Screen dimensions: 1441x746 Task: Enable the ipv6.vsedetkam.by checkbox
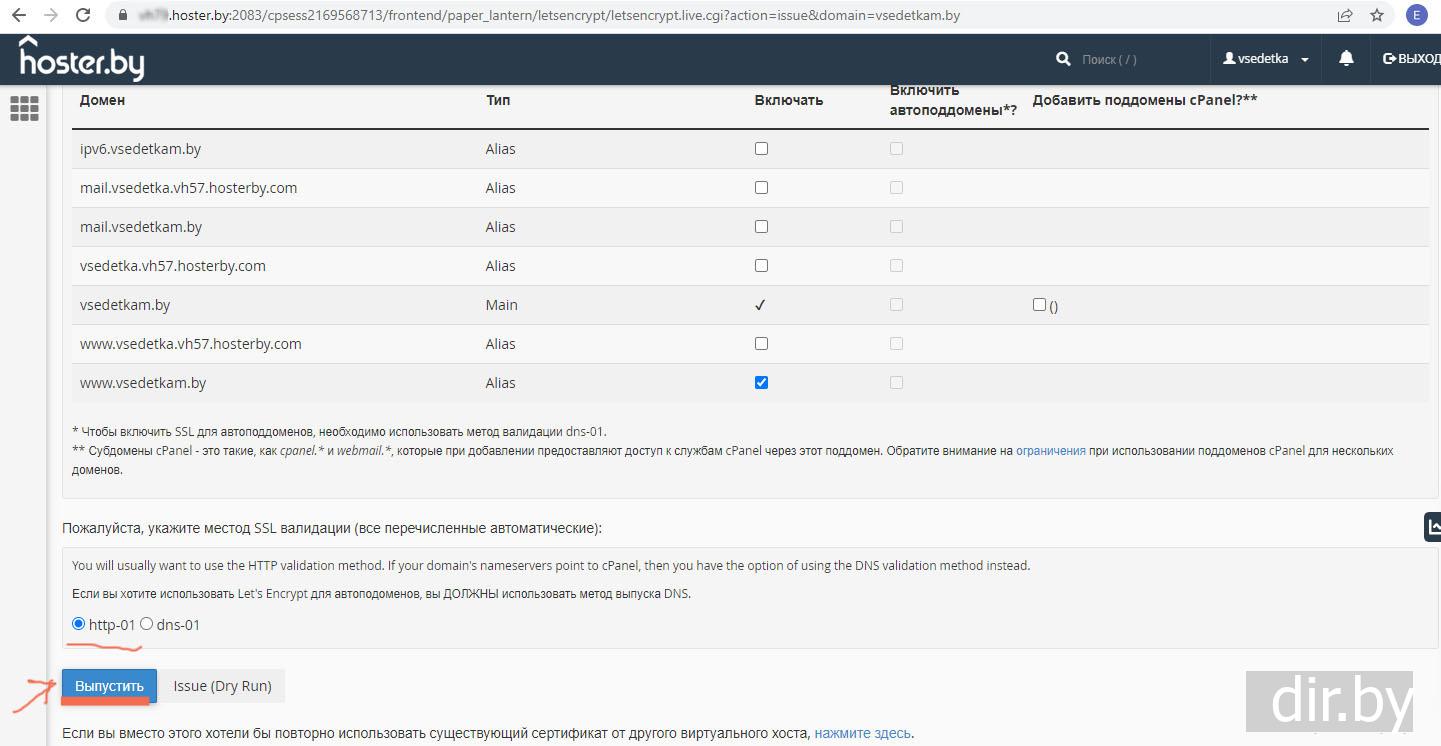click(x=761, y=149)
